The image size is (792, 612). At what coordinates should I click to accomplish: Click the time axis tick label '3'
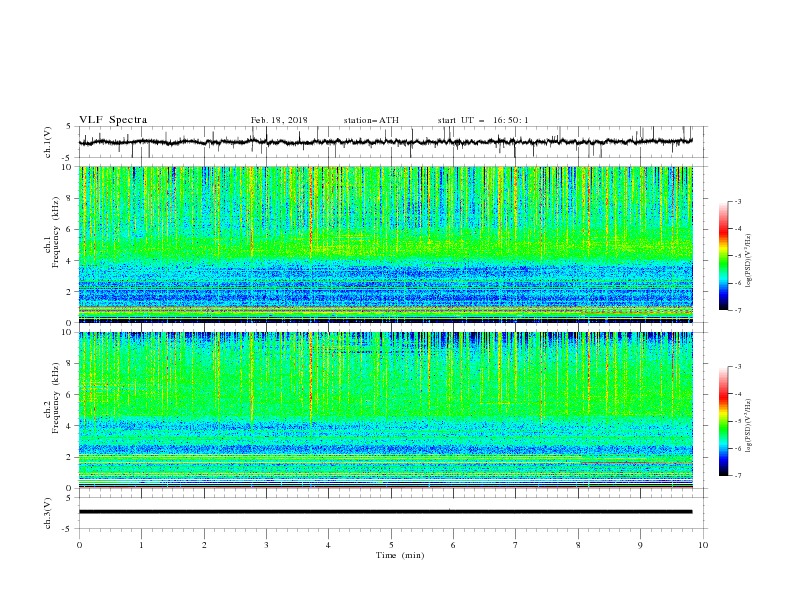(x=266, y=545)
